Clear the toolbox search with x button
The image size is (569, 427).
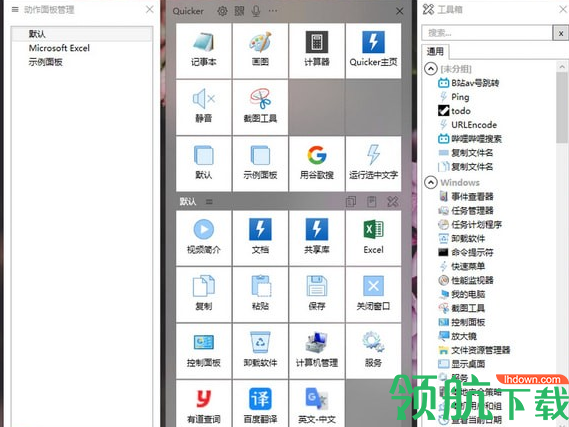coord(561,33)
